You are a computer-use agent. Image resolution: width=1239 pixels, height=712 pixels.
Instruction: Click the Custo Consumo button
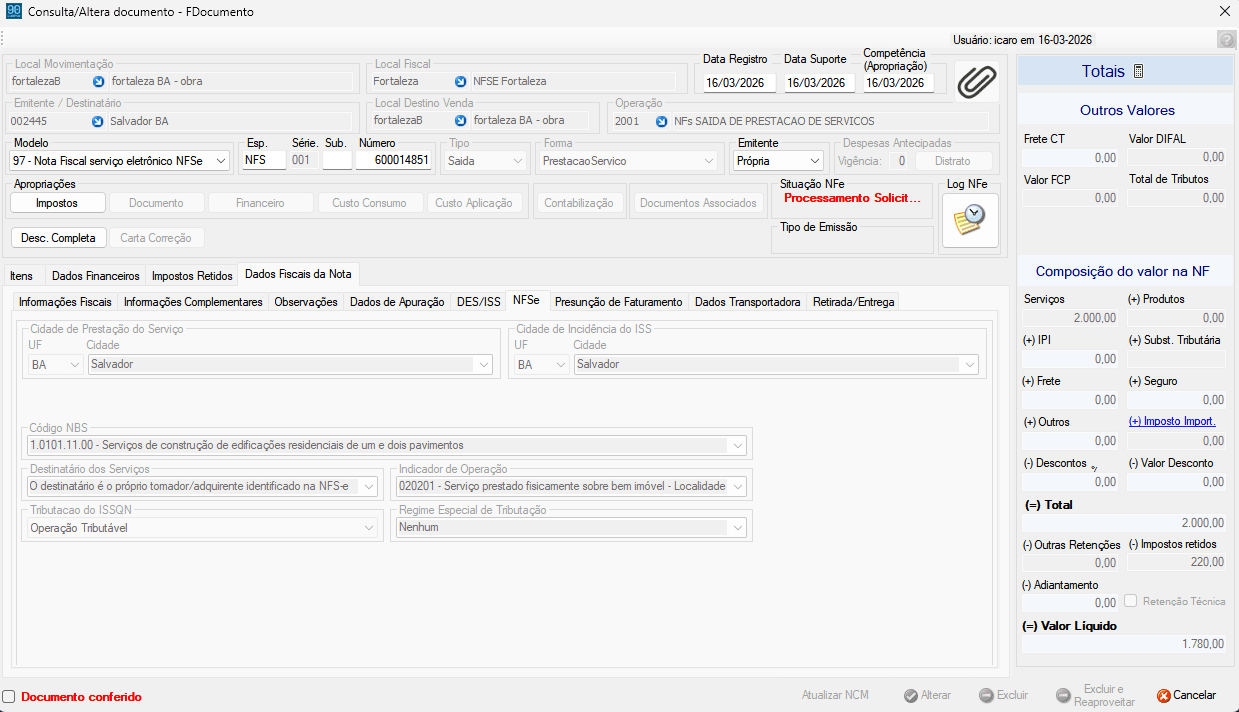370,203
